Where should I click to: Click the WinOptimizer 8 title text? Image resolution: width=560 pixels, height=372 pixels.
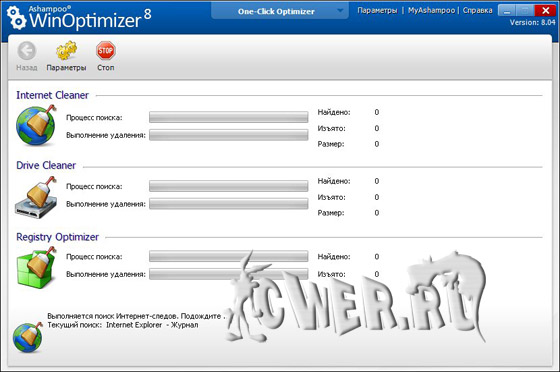pyautogui.click(x=90, y=20)
